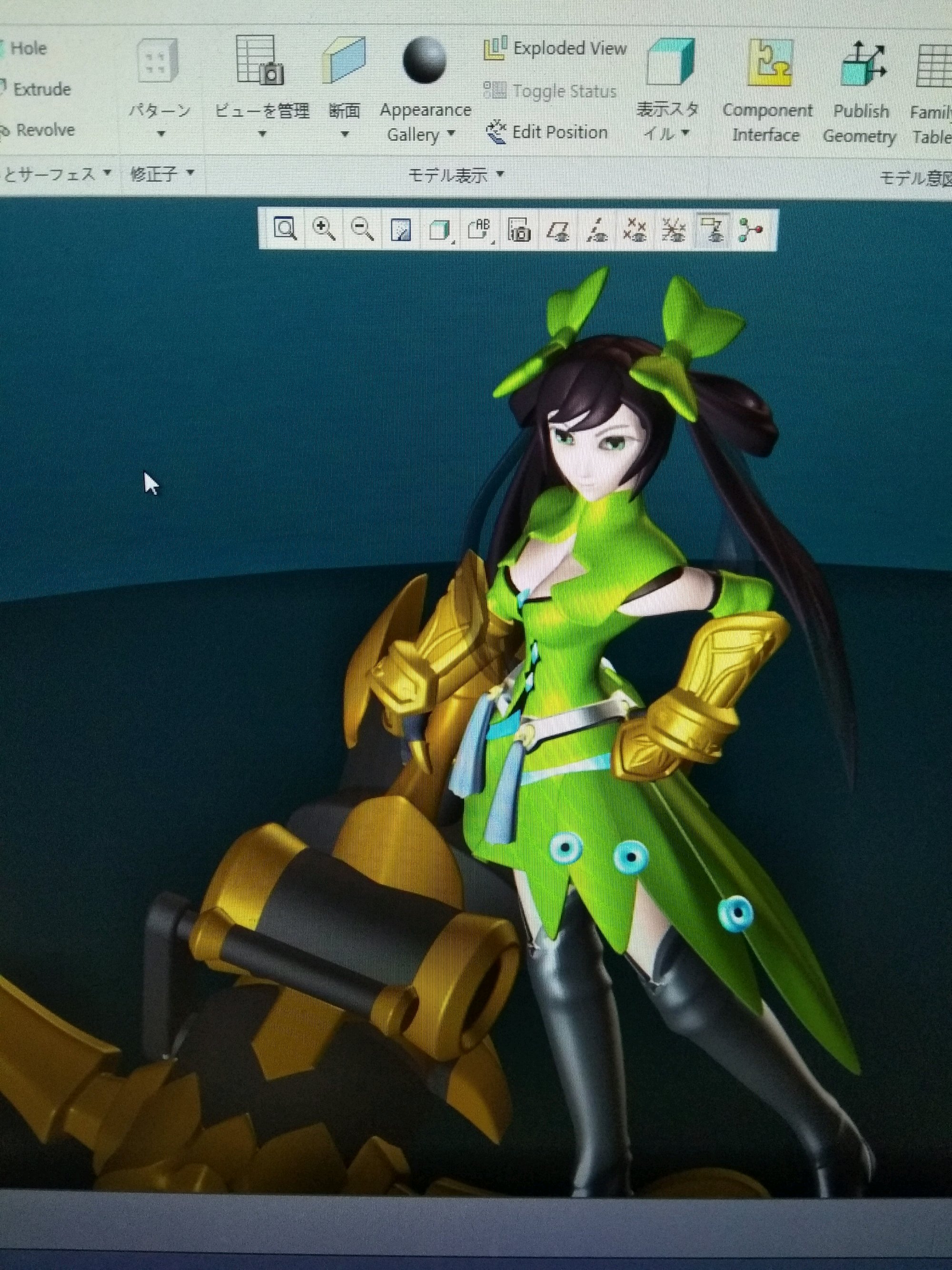Click the Refit view icon
The image size is (952, 1270).
pyautogui.click(x=285, y=230)
